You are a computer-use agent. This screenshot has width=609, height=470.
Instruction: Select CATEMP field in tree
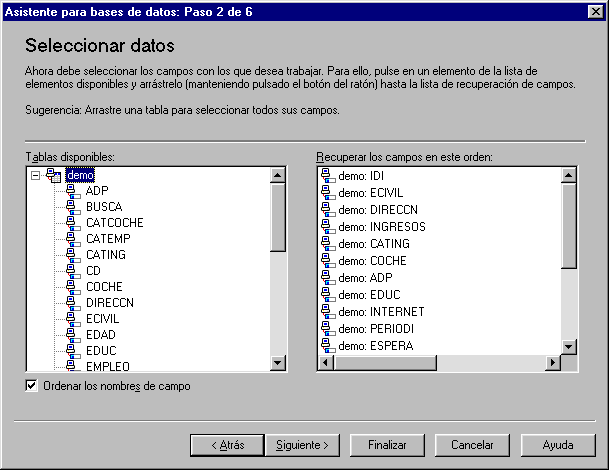(x=108, y=238)
